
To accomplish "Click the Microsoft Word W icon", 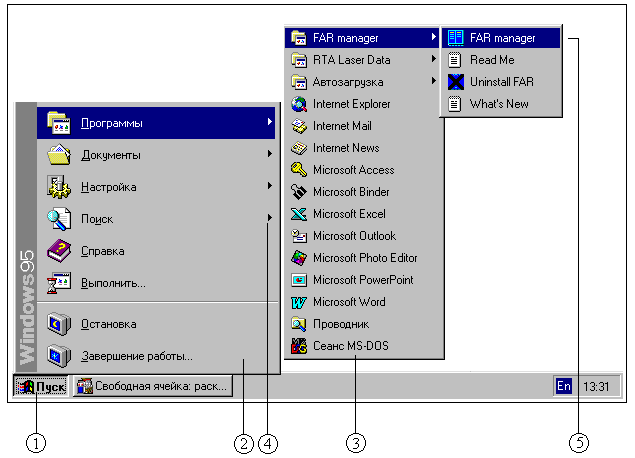I will click(299, 302).
